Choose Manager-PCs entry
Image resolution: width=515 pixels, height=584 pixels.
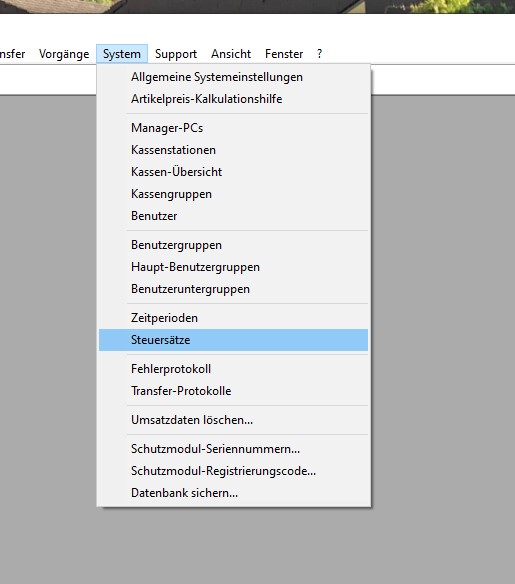pos(233,128)
